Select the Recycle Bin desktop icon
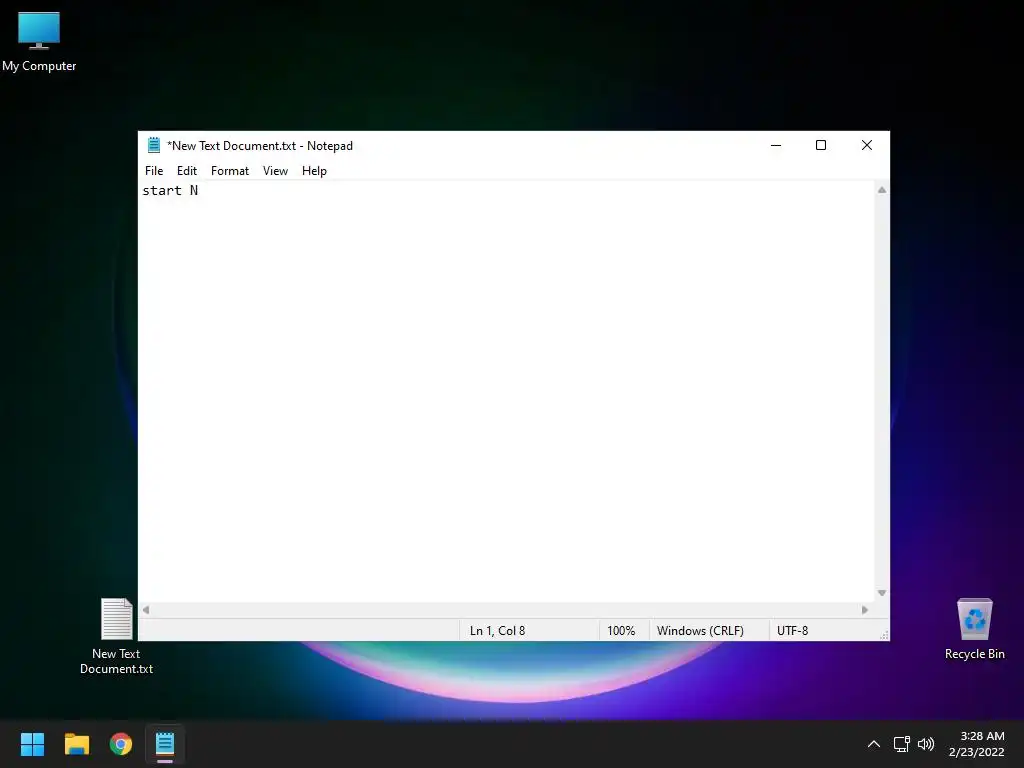Viewport: 1024px width, 768px height. click(x=974, y=630)
